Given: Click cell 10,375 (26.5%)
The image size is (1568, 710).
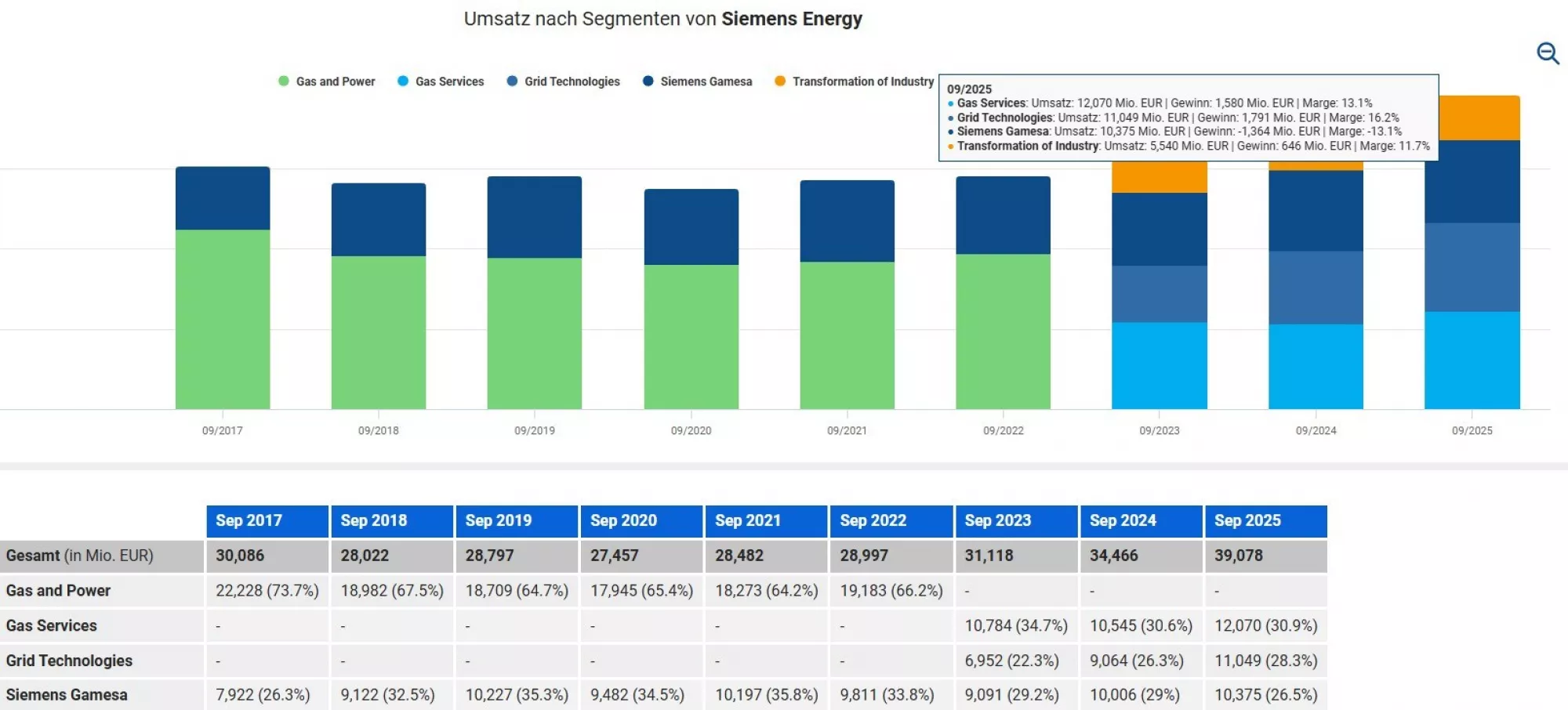Looking at the screenshot, I should pyautogui.click(x=1266, y=695).
